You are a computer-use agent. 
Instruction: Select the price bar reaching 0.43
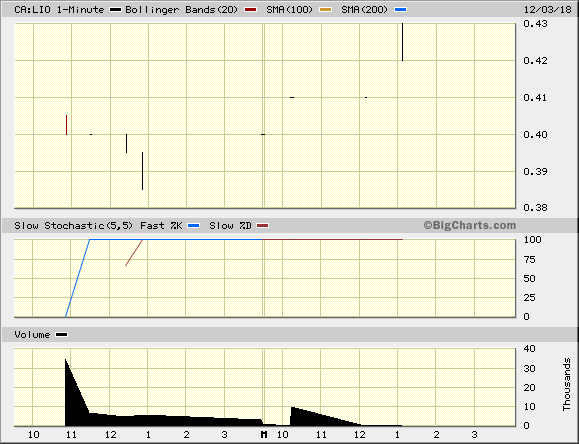(402, 42)
